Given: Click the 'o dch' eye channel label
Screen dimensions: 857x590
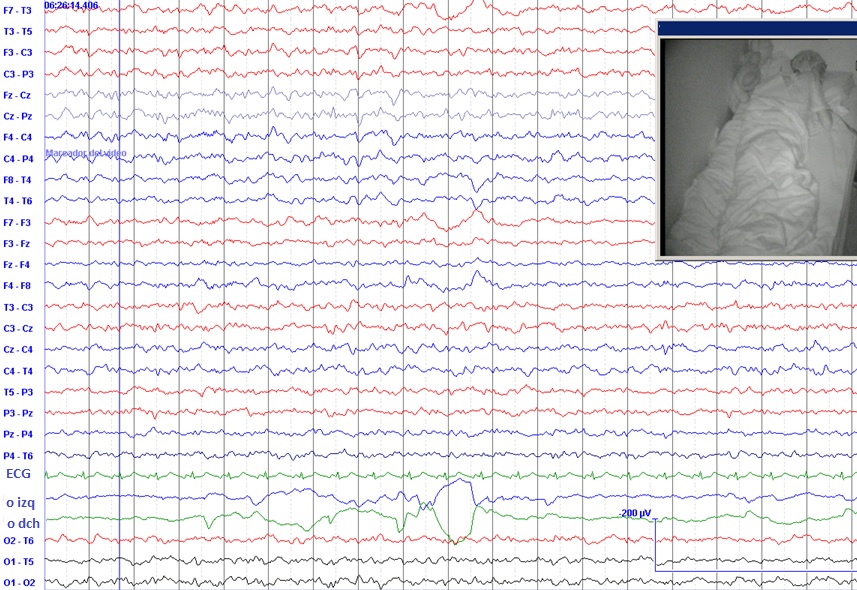Looking at the screenshot, I should (21, 523).
